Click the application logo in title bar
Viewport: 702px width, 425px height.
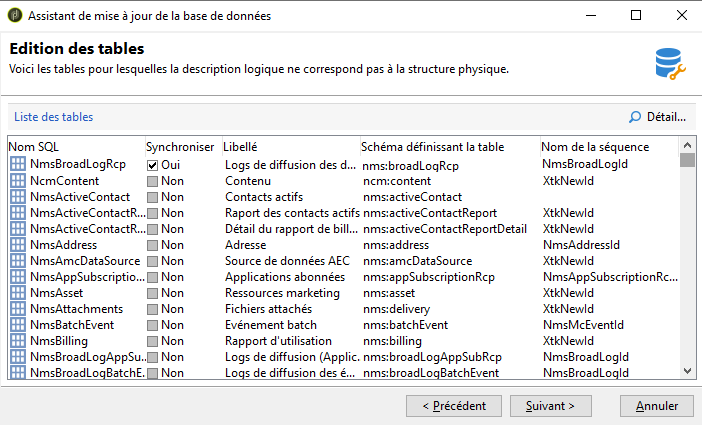15,15
